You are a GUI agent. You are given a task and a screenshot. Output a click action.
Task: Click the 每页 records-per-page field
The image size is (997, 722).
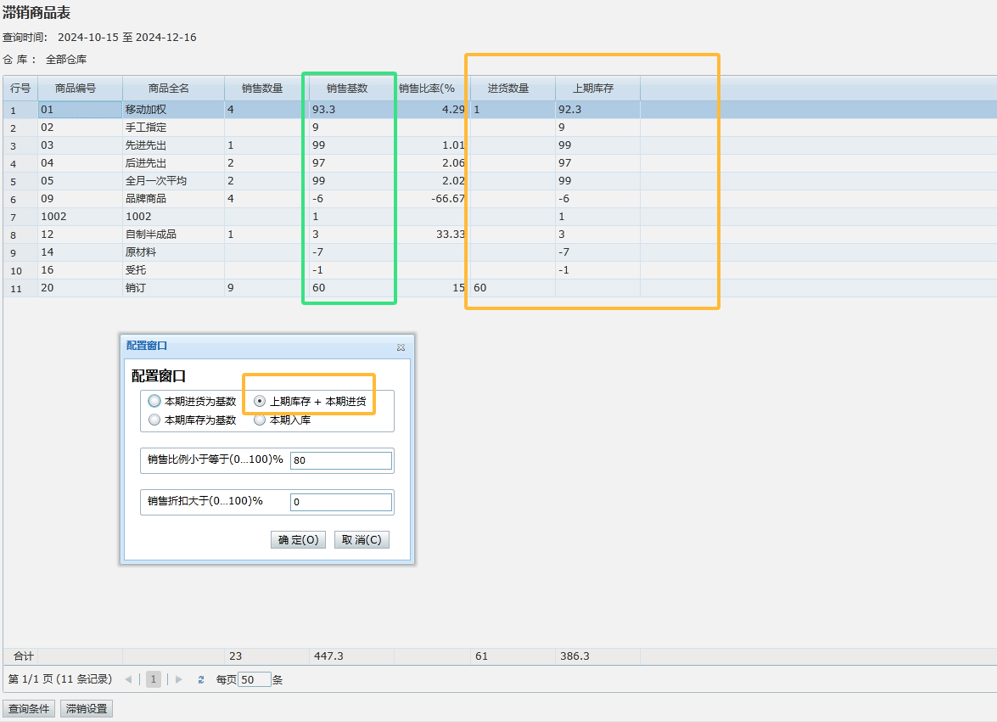coord(254,680)
